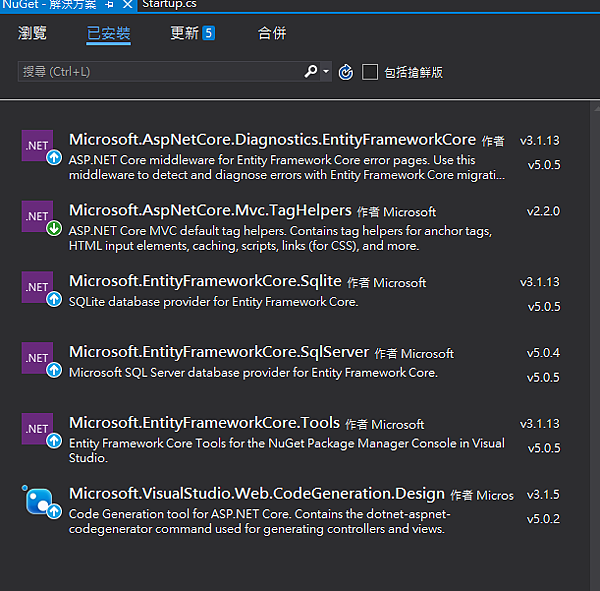Click the EntityFrameworkCore.Tools .NET package icon
Screen dimensions: 600x591
[38, 429]
